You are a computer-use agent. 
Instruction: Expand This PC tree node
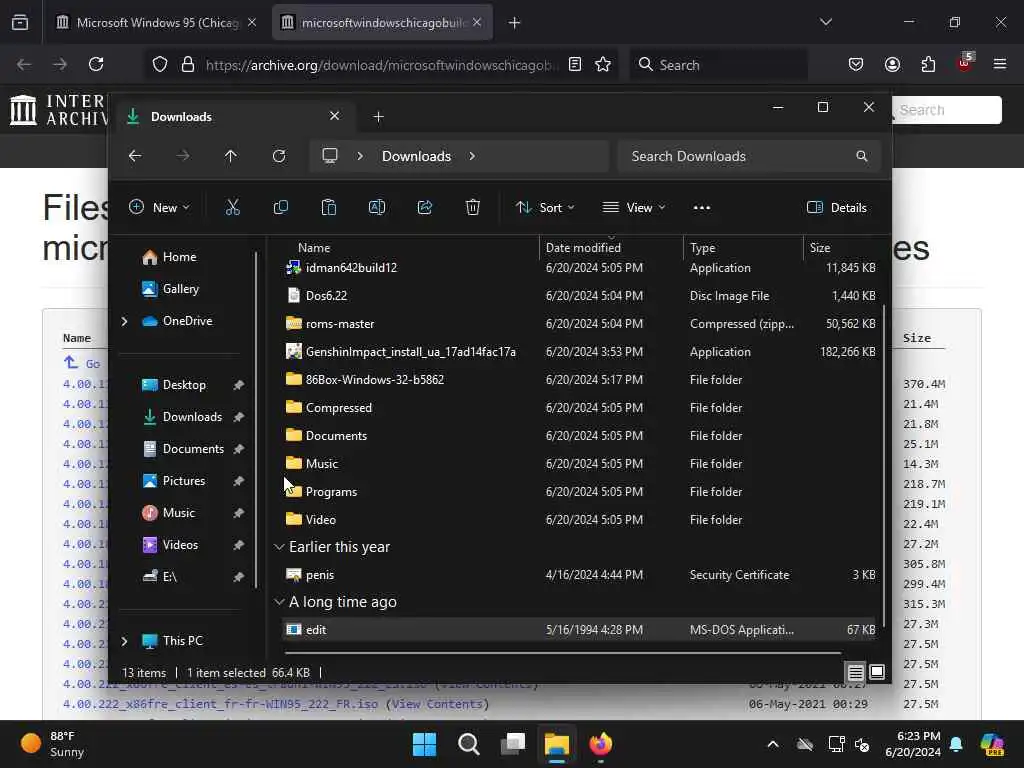pos(125,641)
